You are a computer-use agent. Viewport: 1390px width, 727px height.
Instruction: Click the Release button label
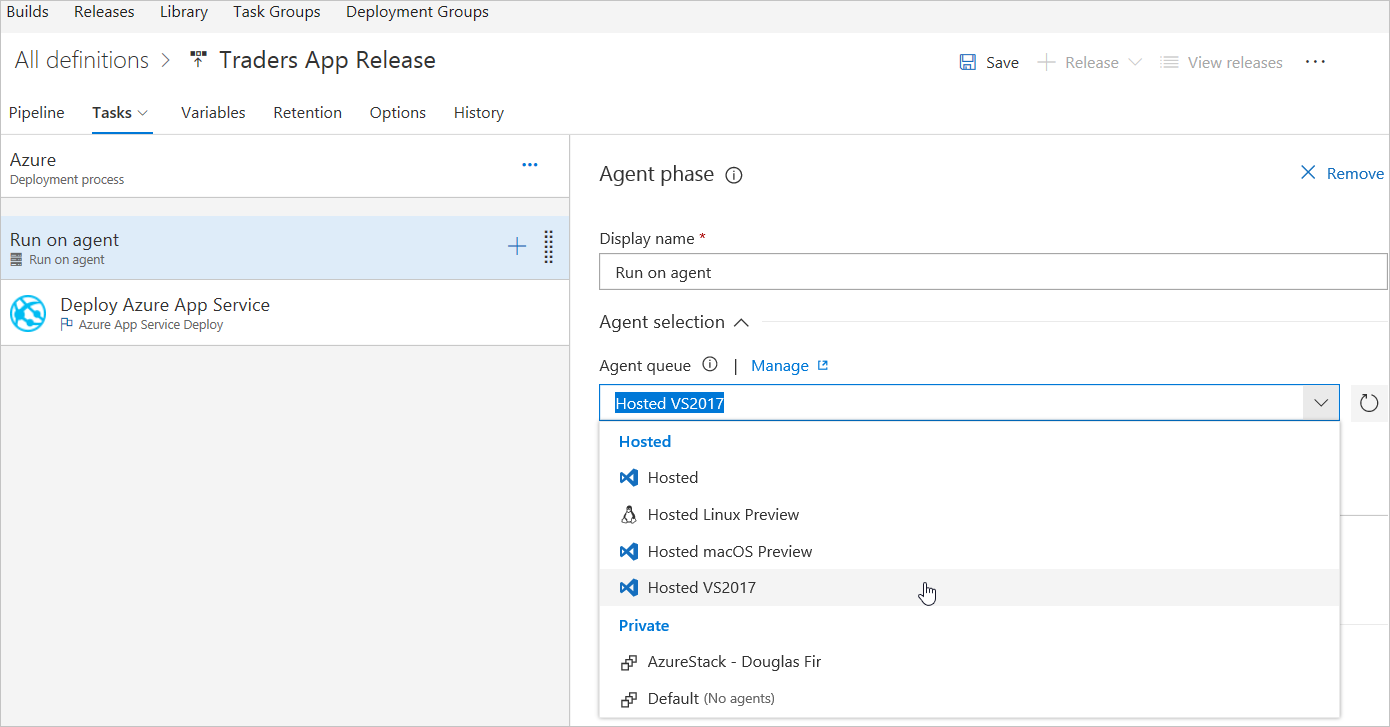(1092, 62)
